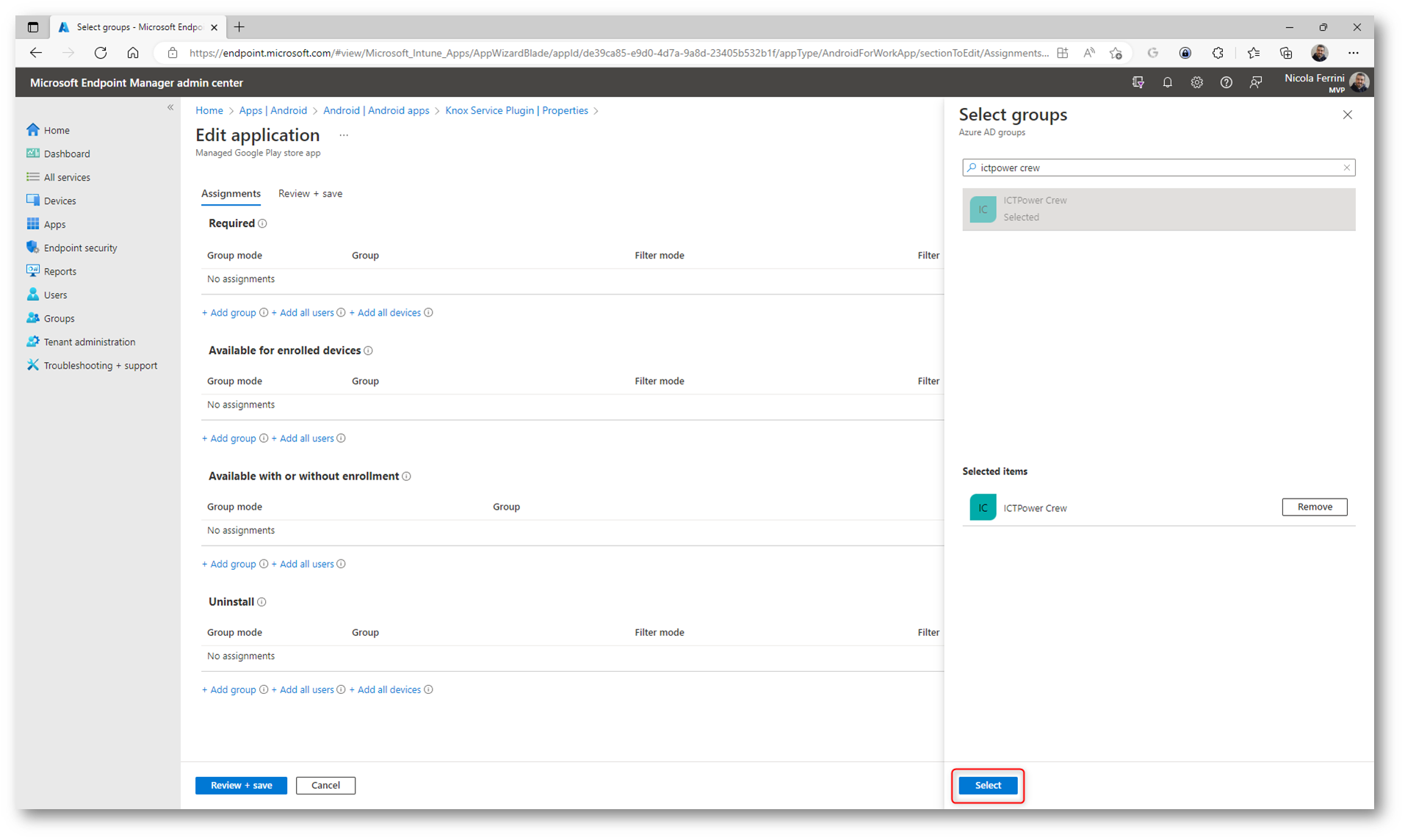The width and height of the screenshot is (1405, 840).
Task: Open Groups in the sidebar
Action: (x=59, y=318)
